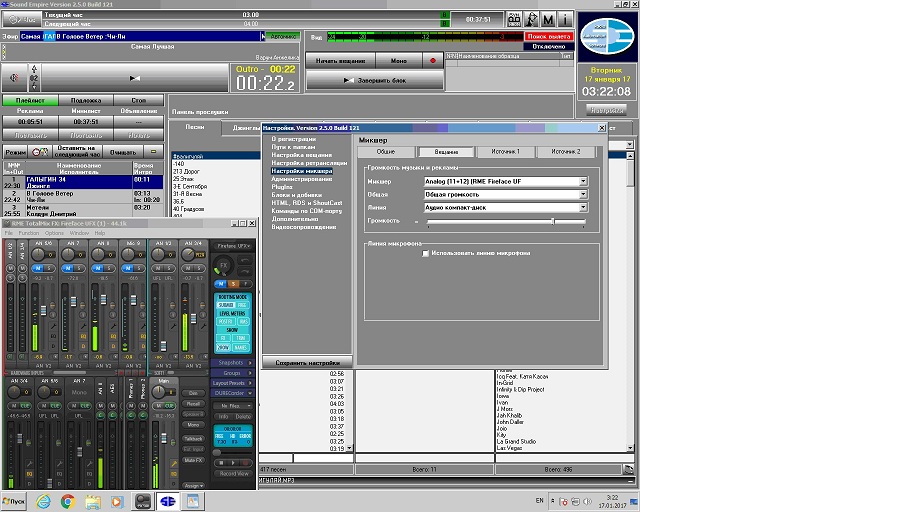Open dynamics D on AN 8 input channel
This screenshot has width=918, height=512.
click(113, 346)
